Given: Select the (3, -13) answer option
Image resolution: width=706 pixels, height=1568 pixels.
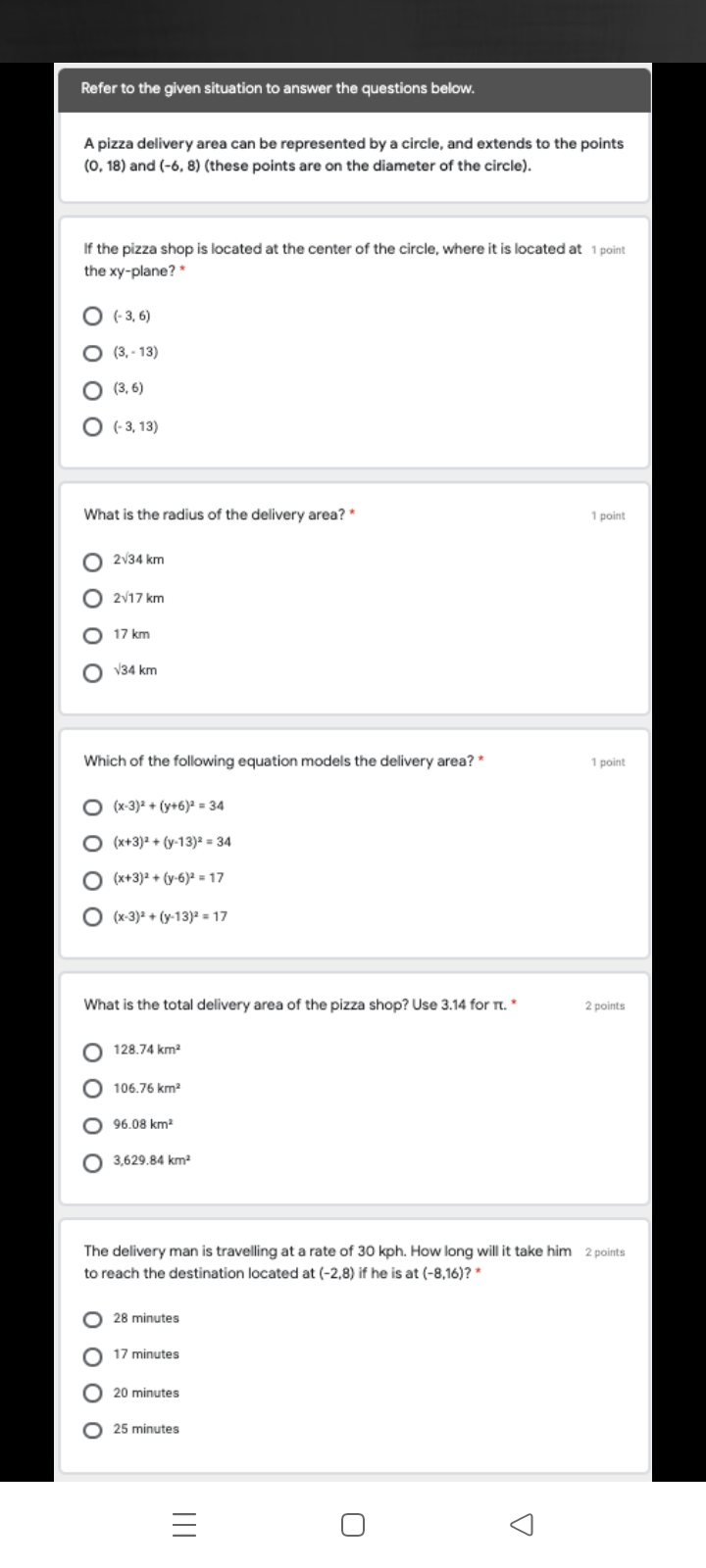Looking at the screenshot, I should pos(93,353).
